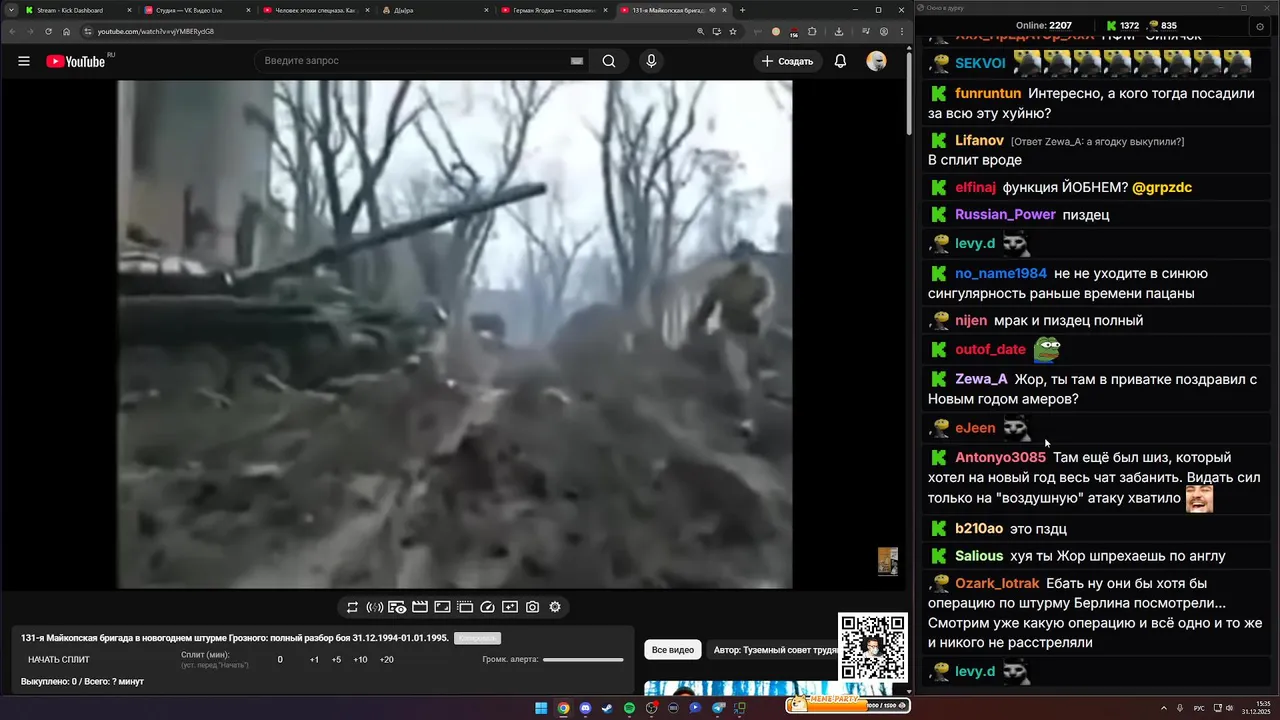Click the split minutes value field showing 0
The height and width of the screenshot is (720, 1280).
[x=280, y=660]
